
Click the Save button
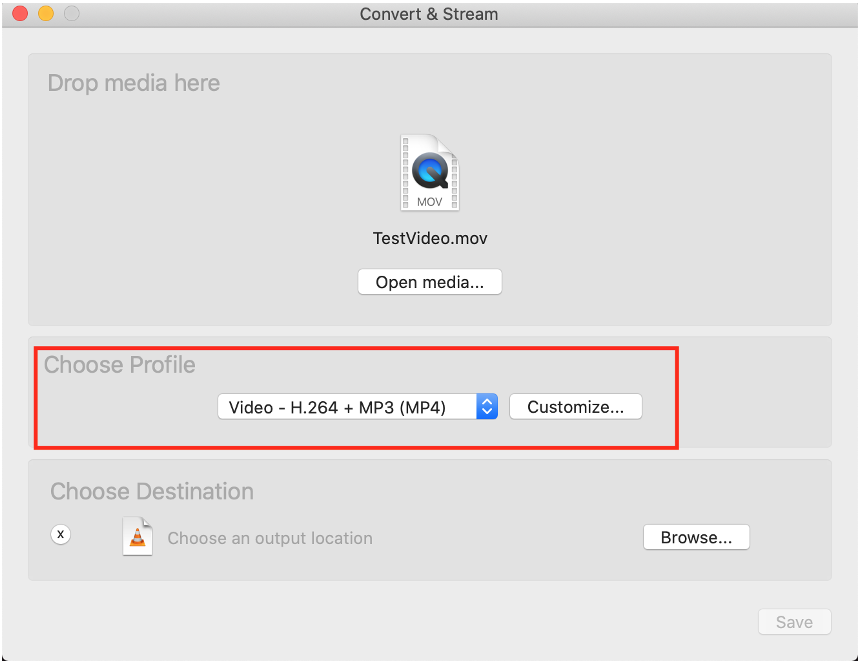tap(794, 622)
